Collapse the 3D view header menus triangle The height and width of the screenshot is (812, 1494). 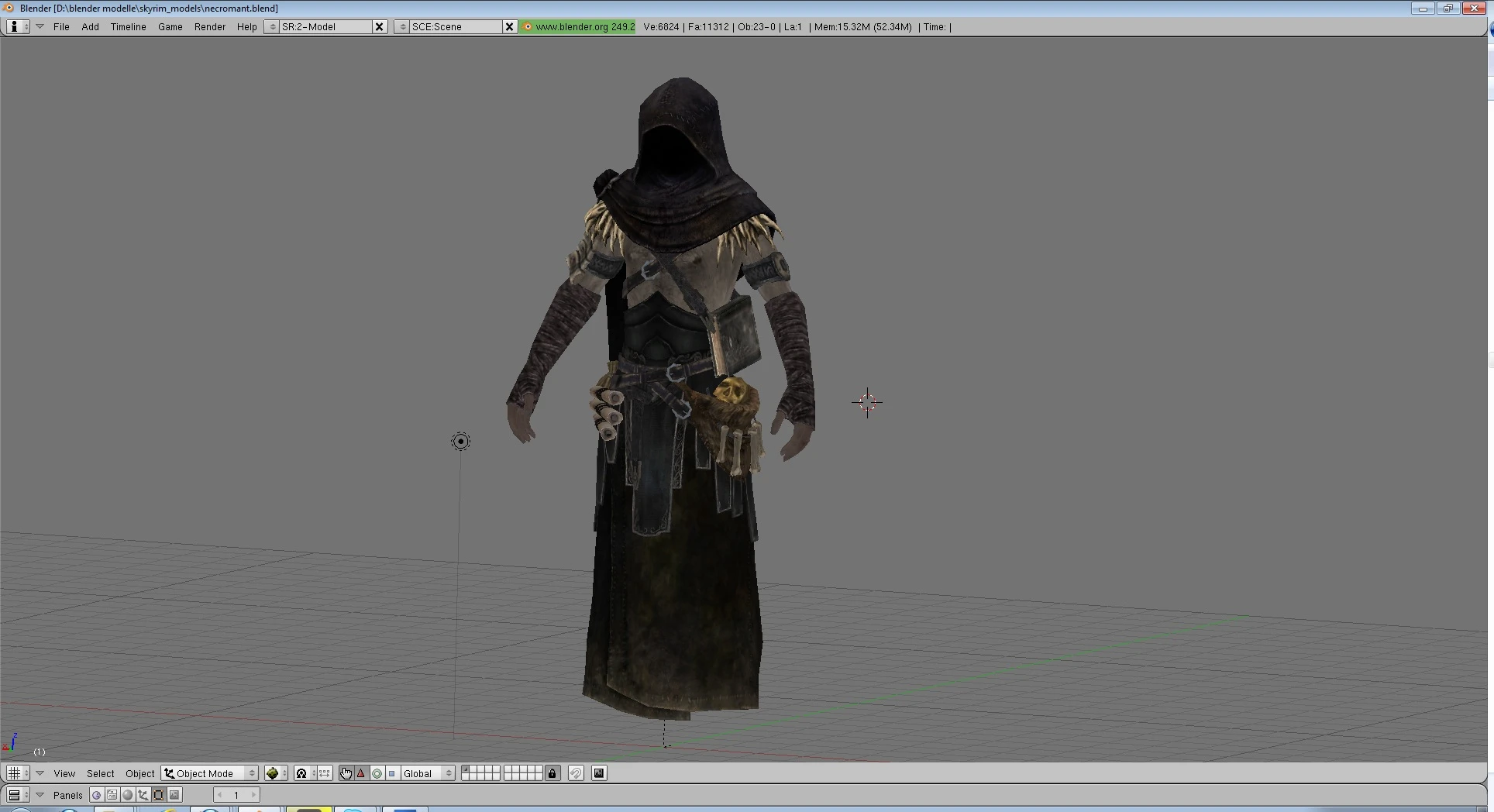(x=40, y=773)
